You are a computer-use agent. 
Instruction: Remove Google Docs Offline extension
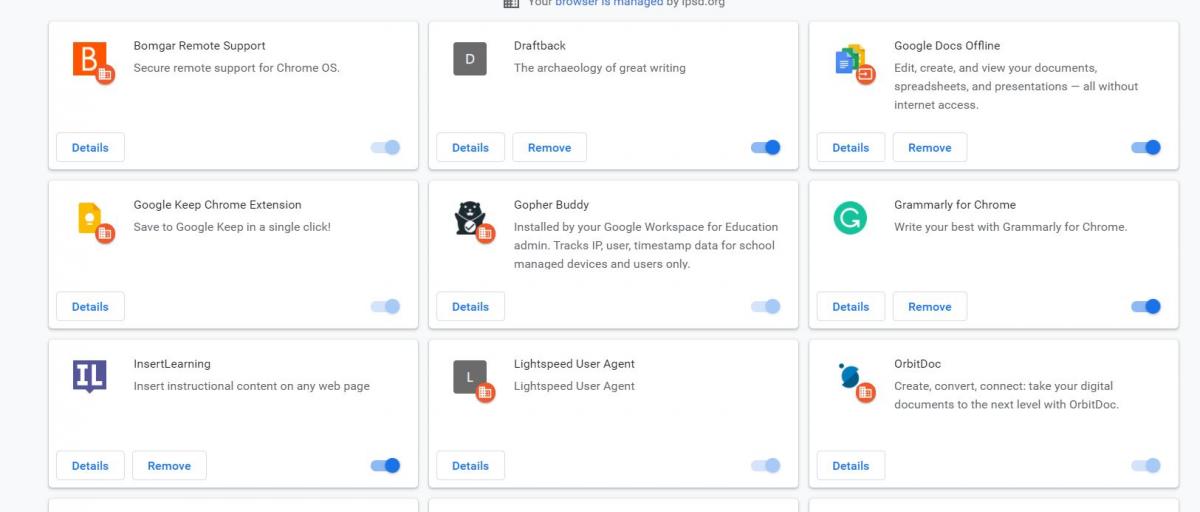930,147
